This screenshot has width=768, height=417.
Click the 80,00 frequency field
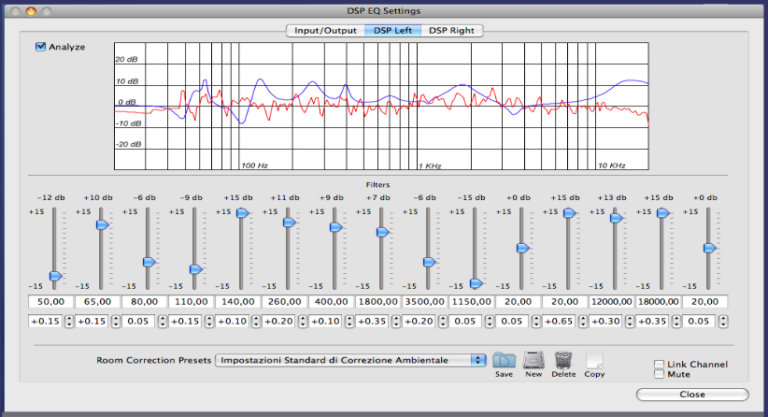pyautogui.click(x=144, y=302)
